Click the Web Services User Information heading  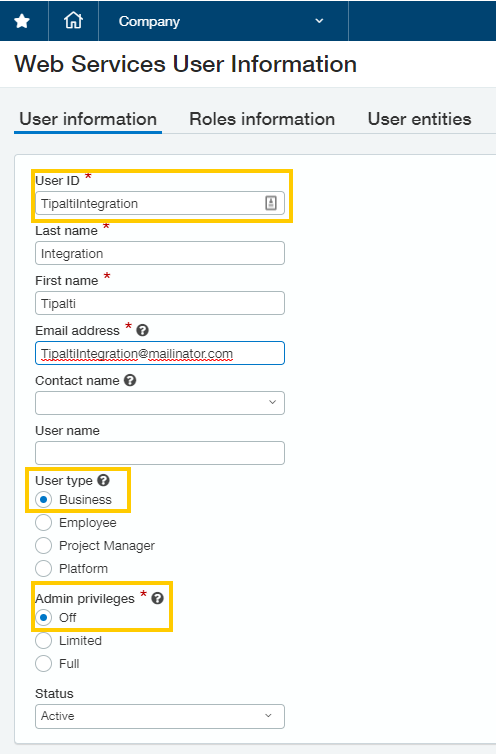[186, 64]
